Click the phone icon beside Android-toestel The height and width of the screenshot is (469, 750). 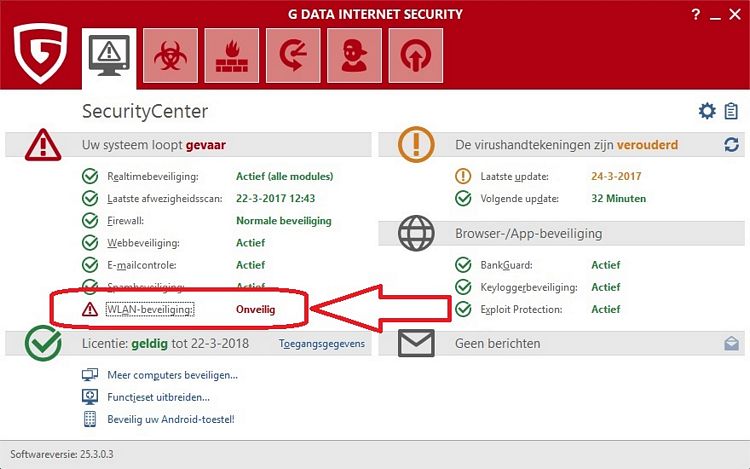[90, 419]
